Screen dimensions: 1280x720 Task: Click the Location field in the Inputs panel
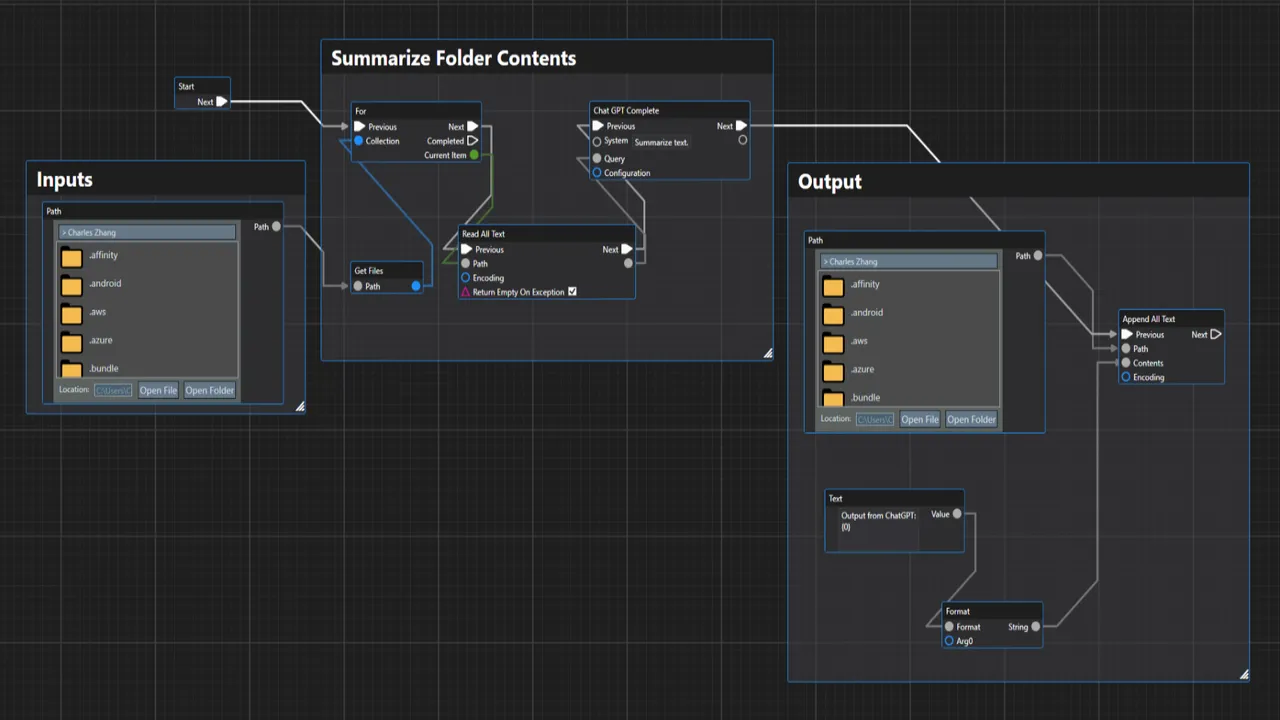coord(113,391)
